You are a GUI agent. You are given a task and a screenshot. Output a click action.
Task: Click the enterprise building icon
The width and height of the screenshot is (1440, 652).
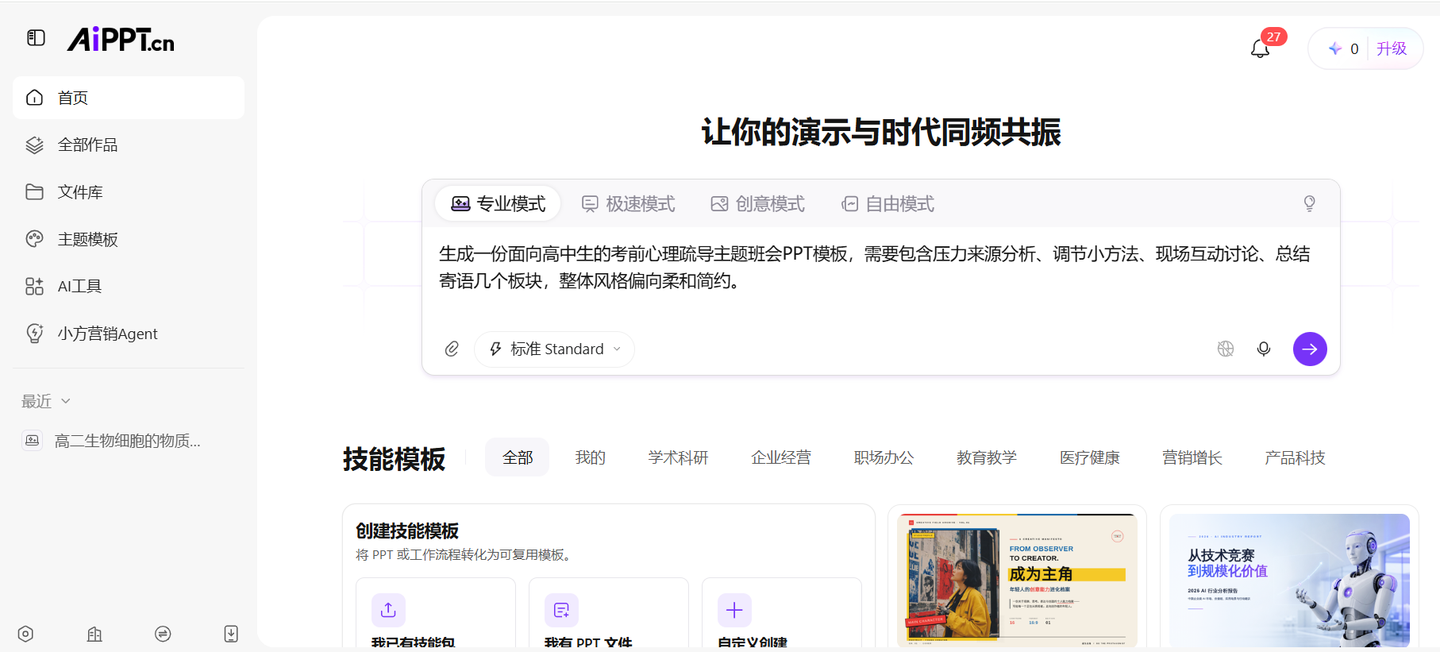click(x=95, y=634)
